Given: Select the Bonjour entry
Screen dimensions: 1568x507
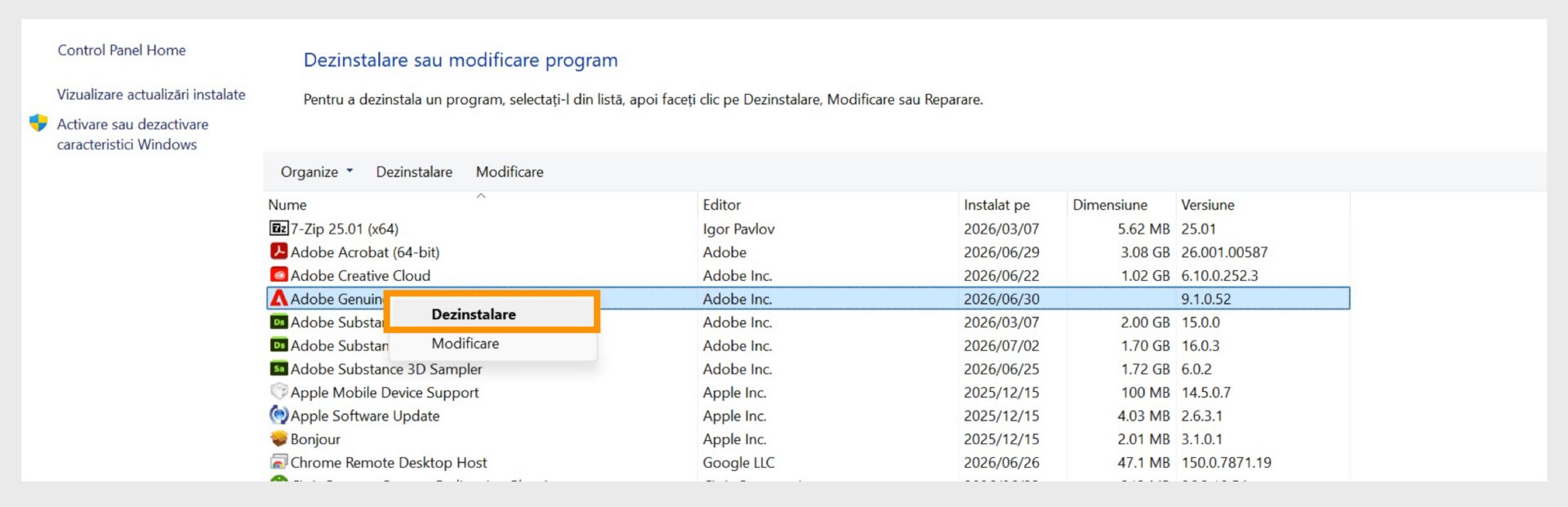Looking at the screenshot, I should (315, 439).
